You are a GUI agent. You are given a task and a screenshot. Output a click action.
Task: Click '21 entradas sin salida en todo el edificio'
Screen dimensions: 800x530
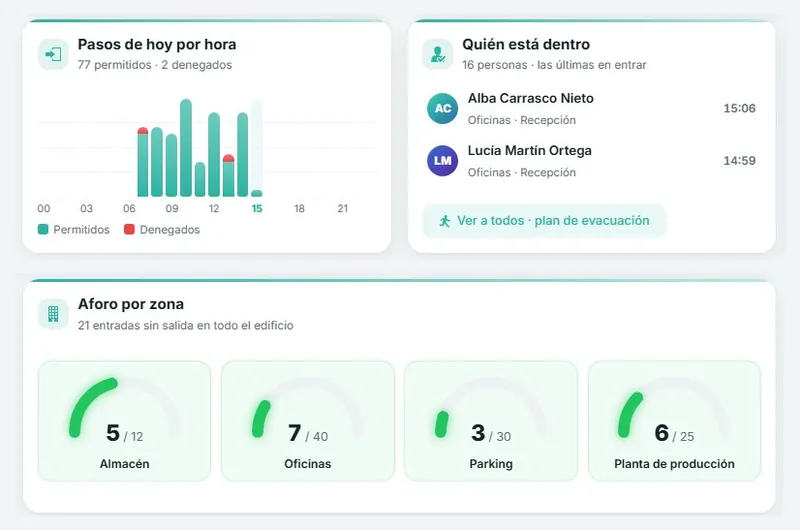click(x=186, y=325)
